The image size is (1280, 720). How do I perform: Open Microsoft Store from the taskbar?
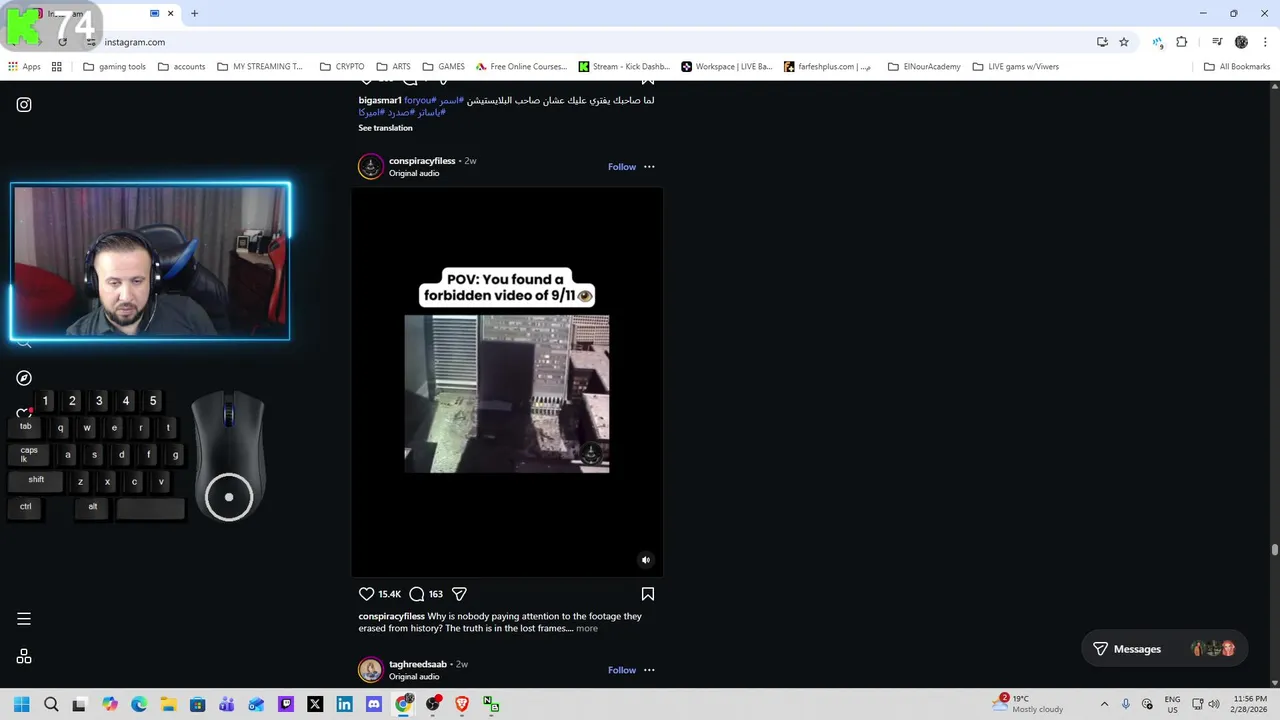click(x=197, y=704)
